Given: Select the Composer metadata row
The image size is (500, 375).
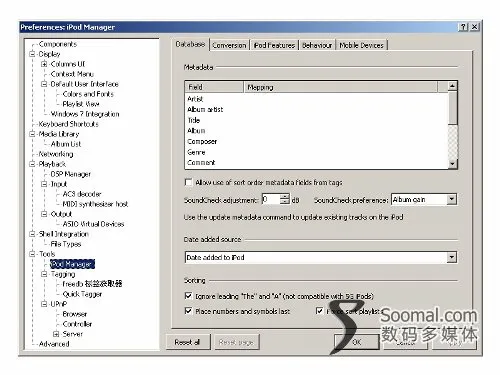Looking at the screenshot, I should [x=317, y=141].
